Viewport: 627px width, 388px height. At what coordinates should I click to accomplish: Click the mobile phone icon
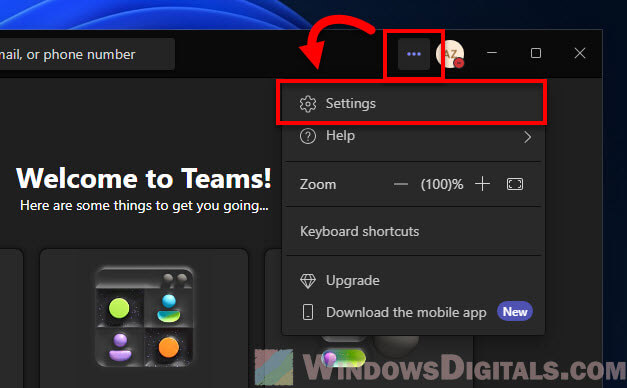(308, 312)
